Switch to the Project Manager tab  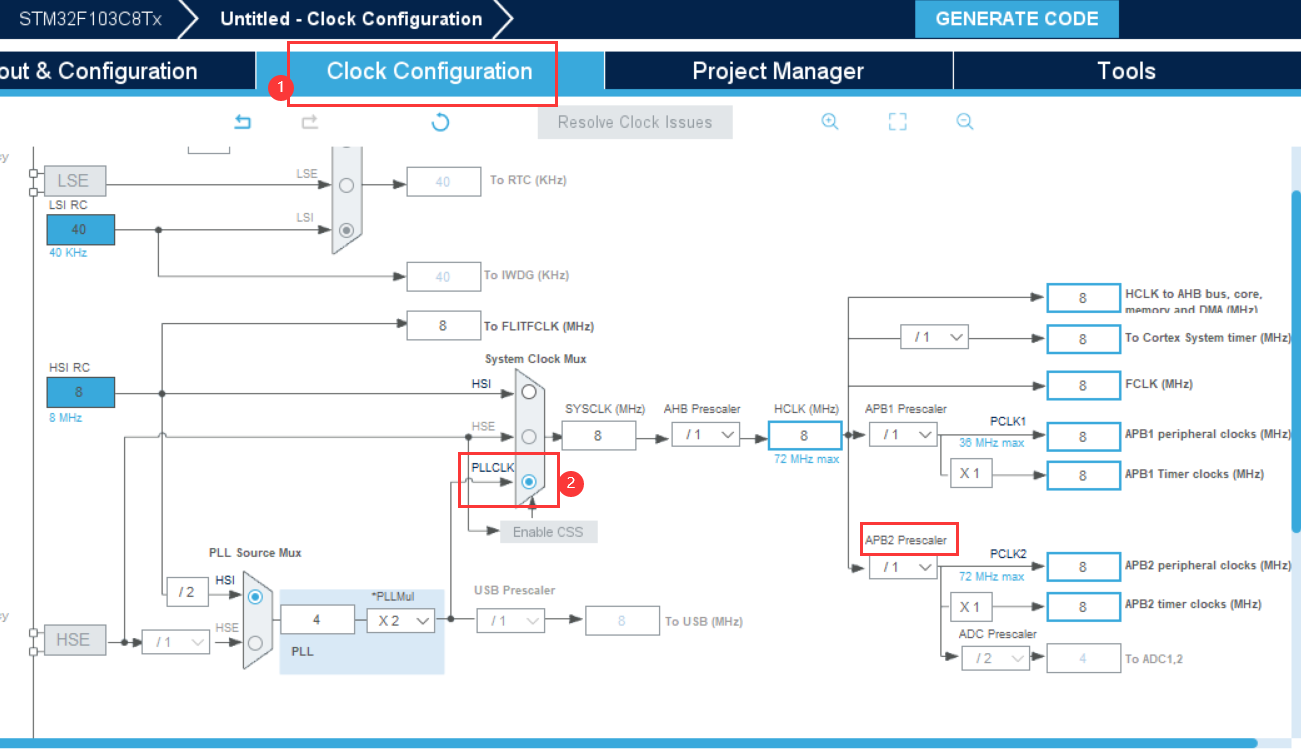(778, 71)
